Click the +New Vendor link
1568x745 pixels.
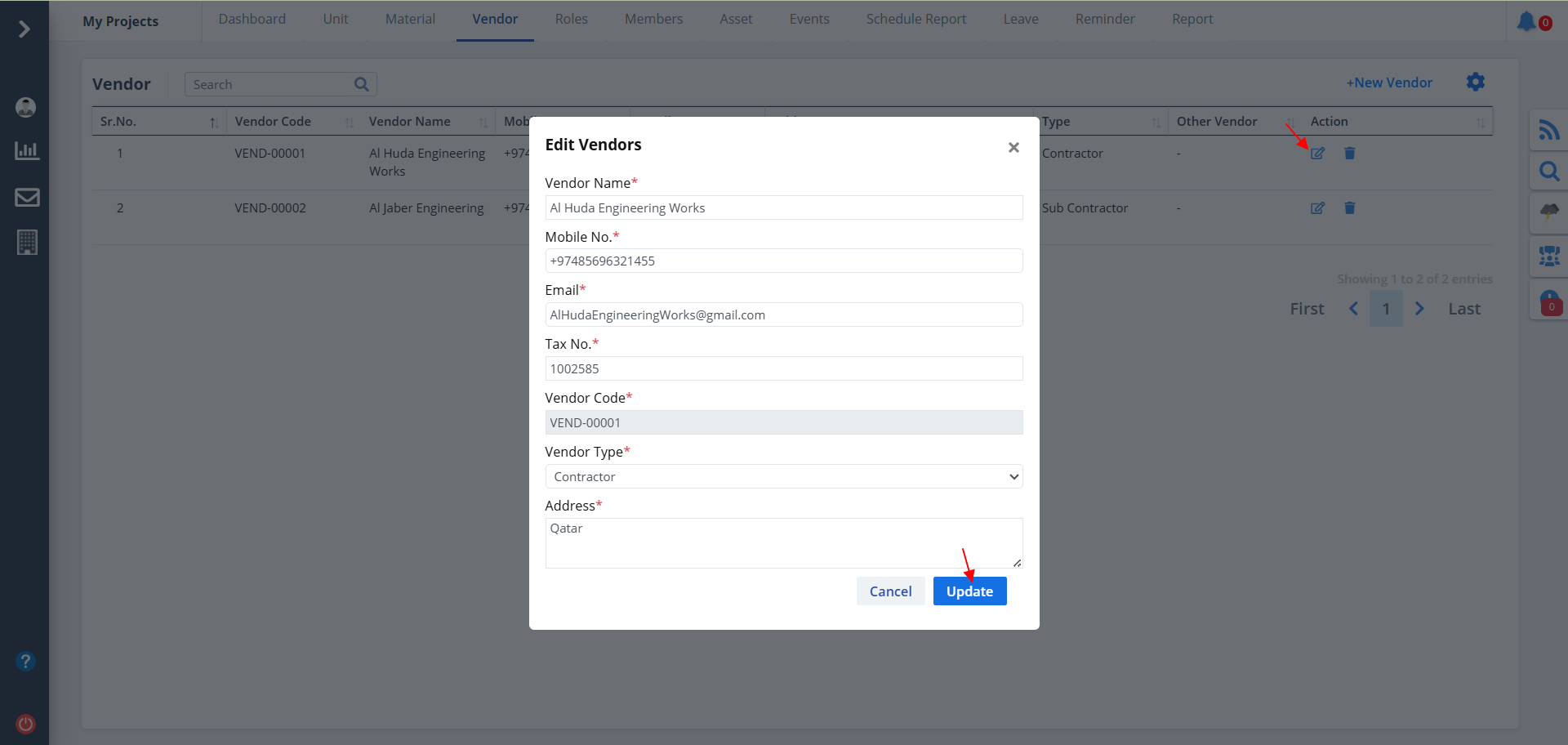1389,83
